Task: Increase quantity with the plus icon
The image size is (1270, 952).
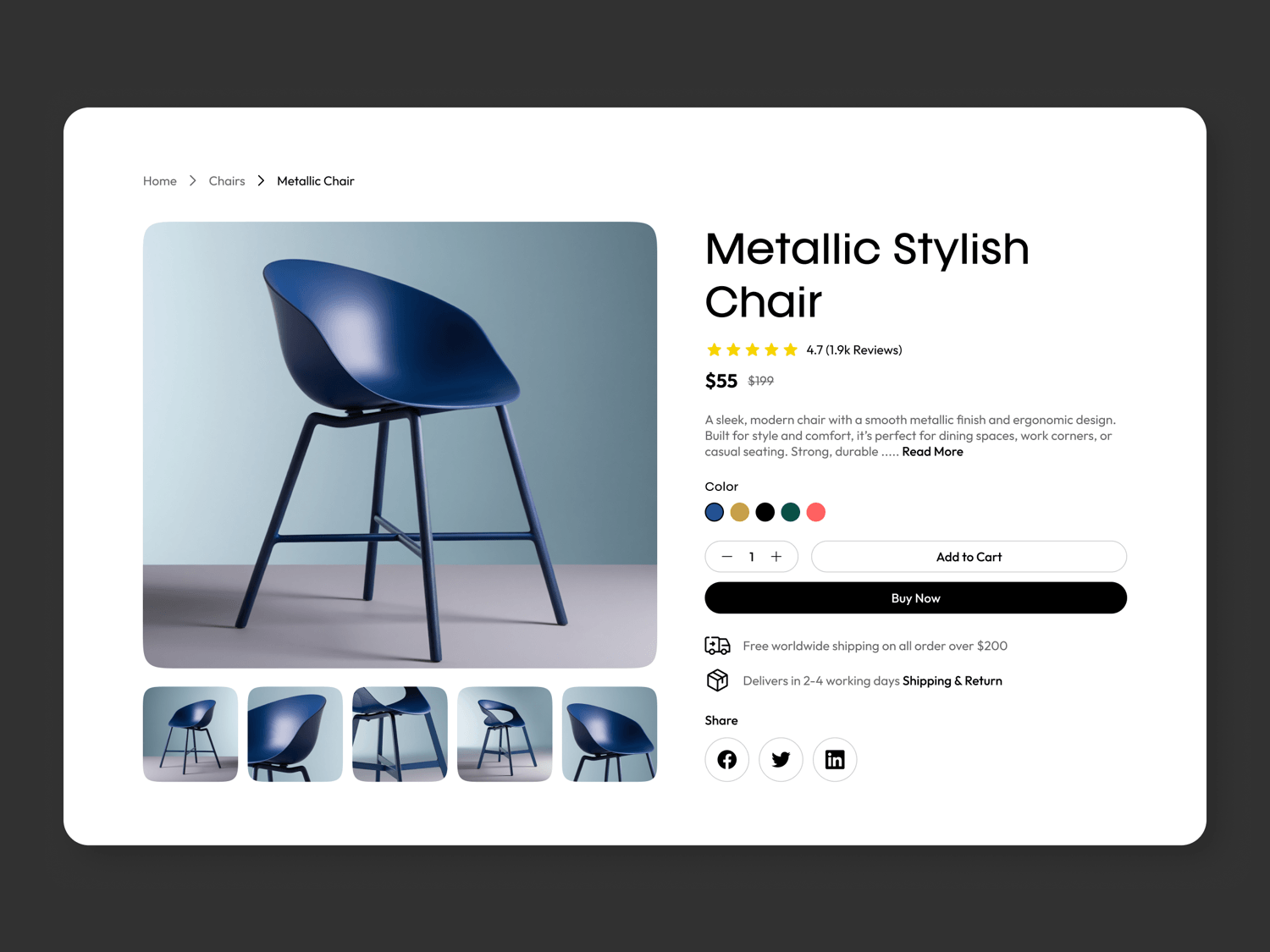Action: 776,557
